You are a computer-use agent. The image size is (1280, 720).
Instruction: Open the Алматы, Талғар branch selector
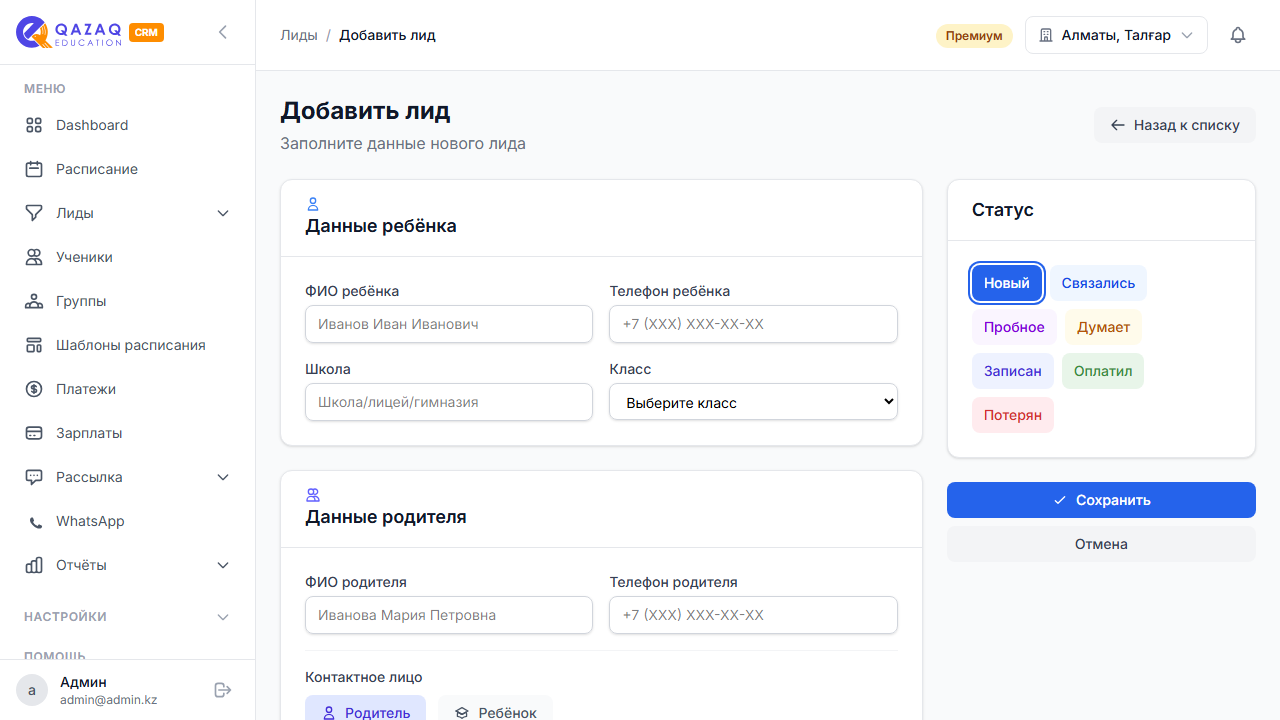(1116, 35)
